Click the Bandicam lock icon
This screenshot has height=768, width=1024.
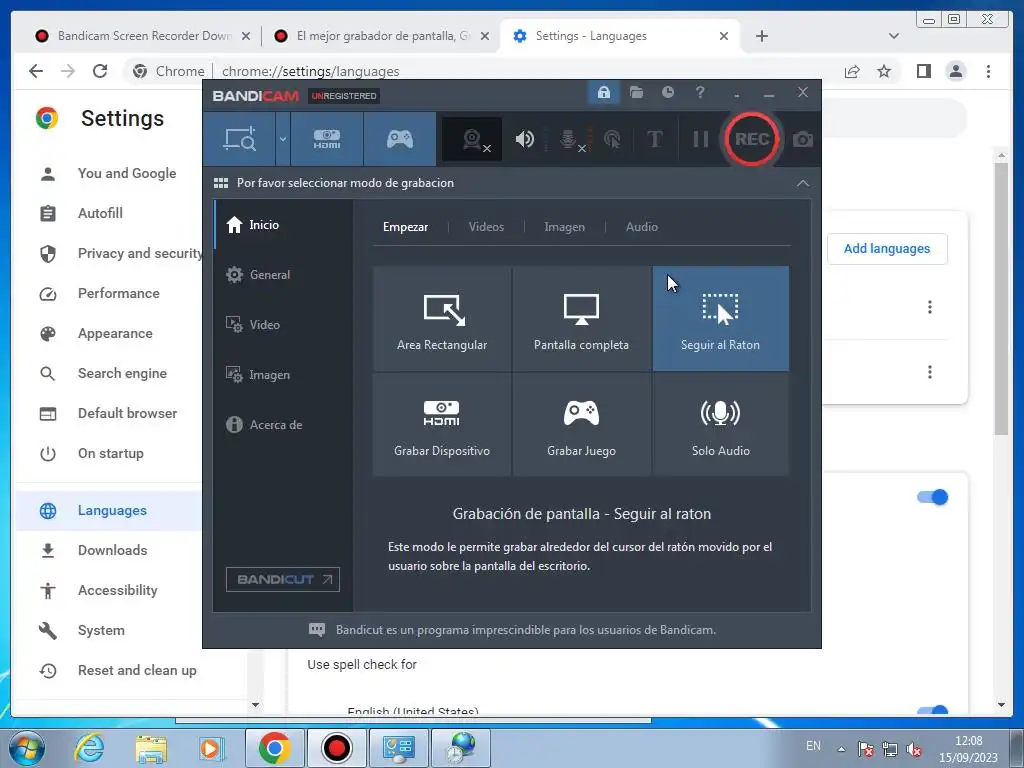(603, 92)
